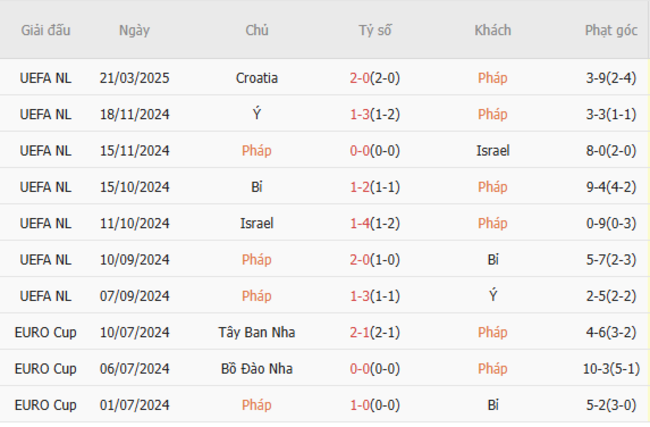Viewport: 650px width, 427px height.
Task: Click the "Giải đấu" column header
Action: 46,30
